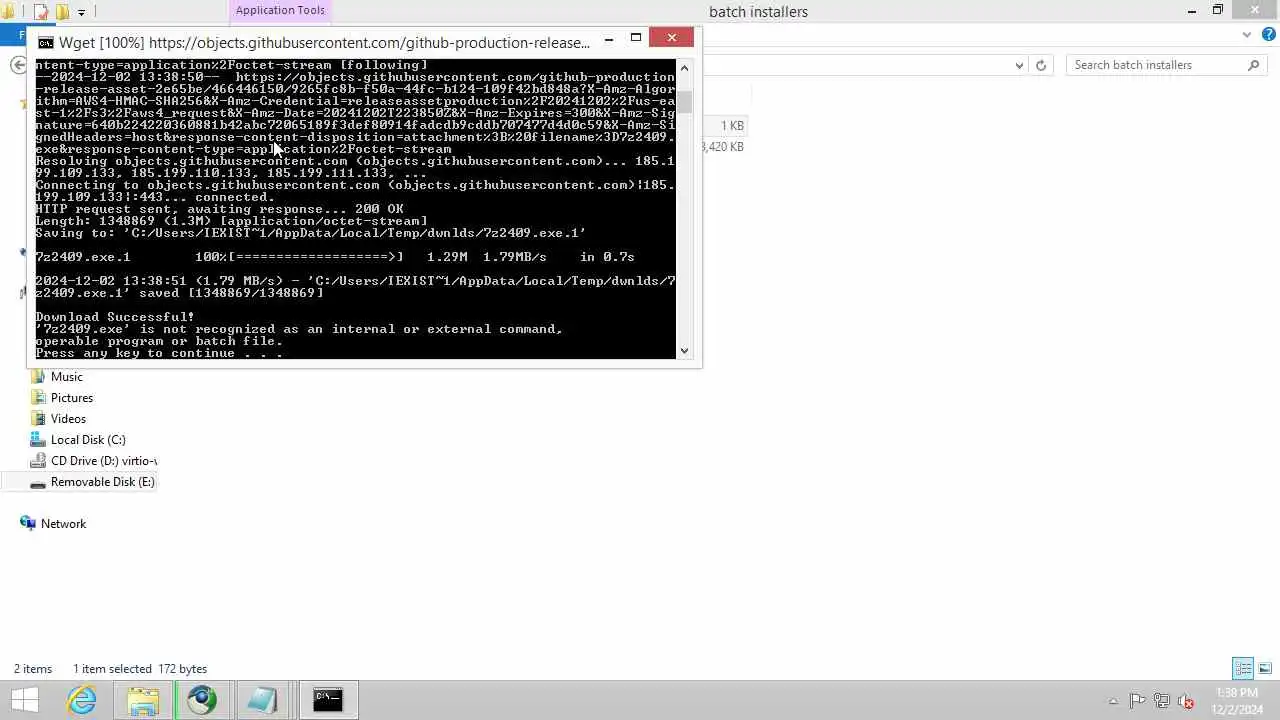The image size is (1280, 720).
Task: Click the Removable Disk (E:) drive icon
Action: pos(38,482)
